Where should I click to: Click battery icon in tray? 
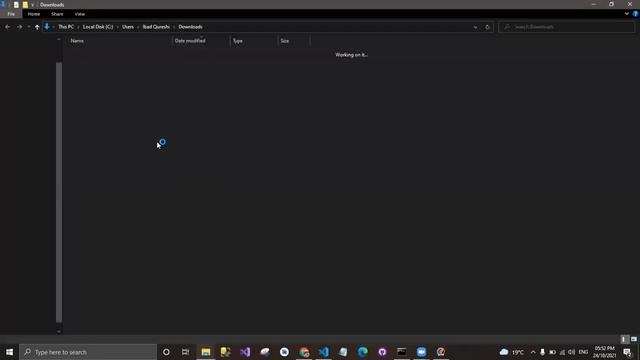pos(553,352)
